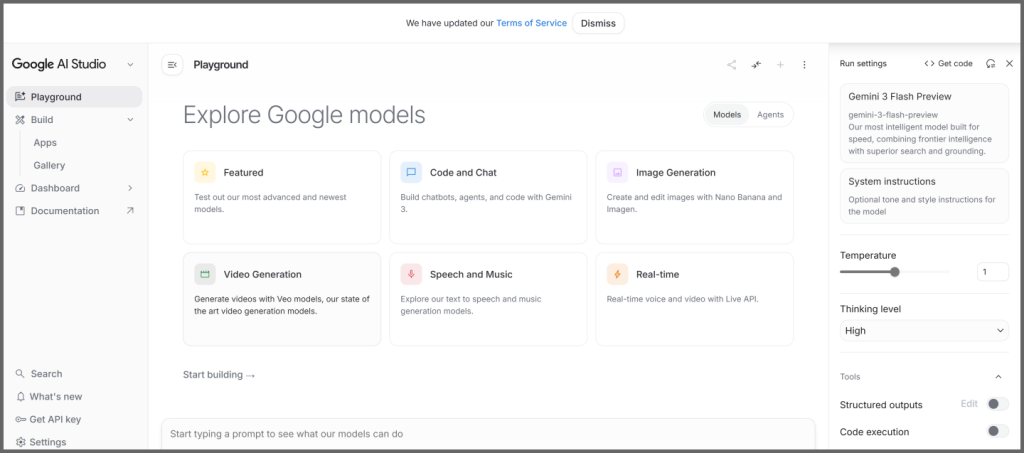Enable the Code execution toggle
This screenshot has width=1024, height=453.
[997, 431]
